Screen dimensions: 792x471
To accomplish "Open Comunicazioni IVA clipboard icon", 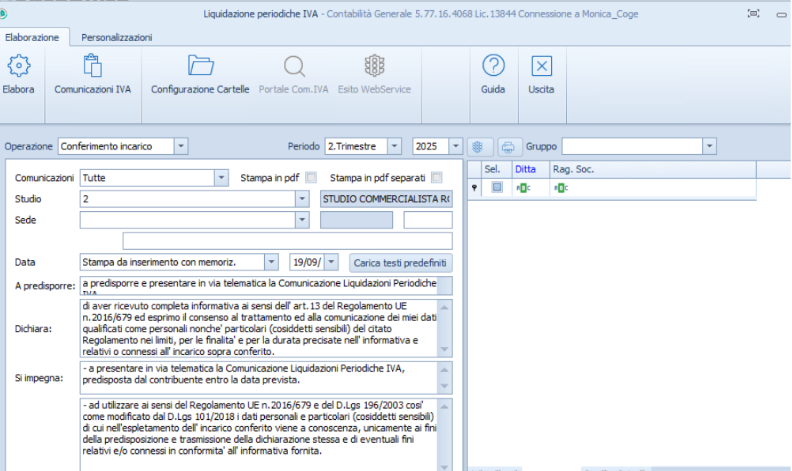I will 92,67.
